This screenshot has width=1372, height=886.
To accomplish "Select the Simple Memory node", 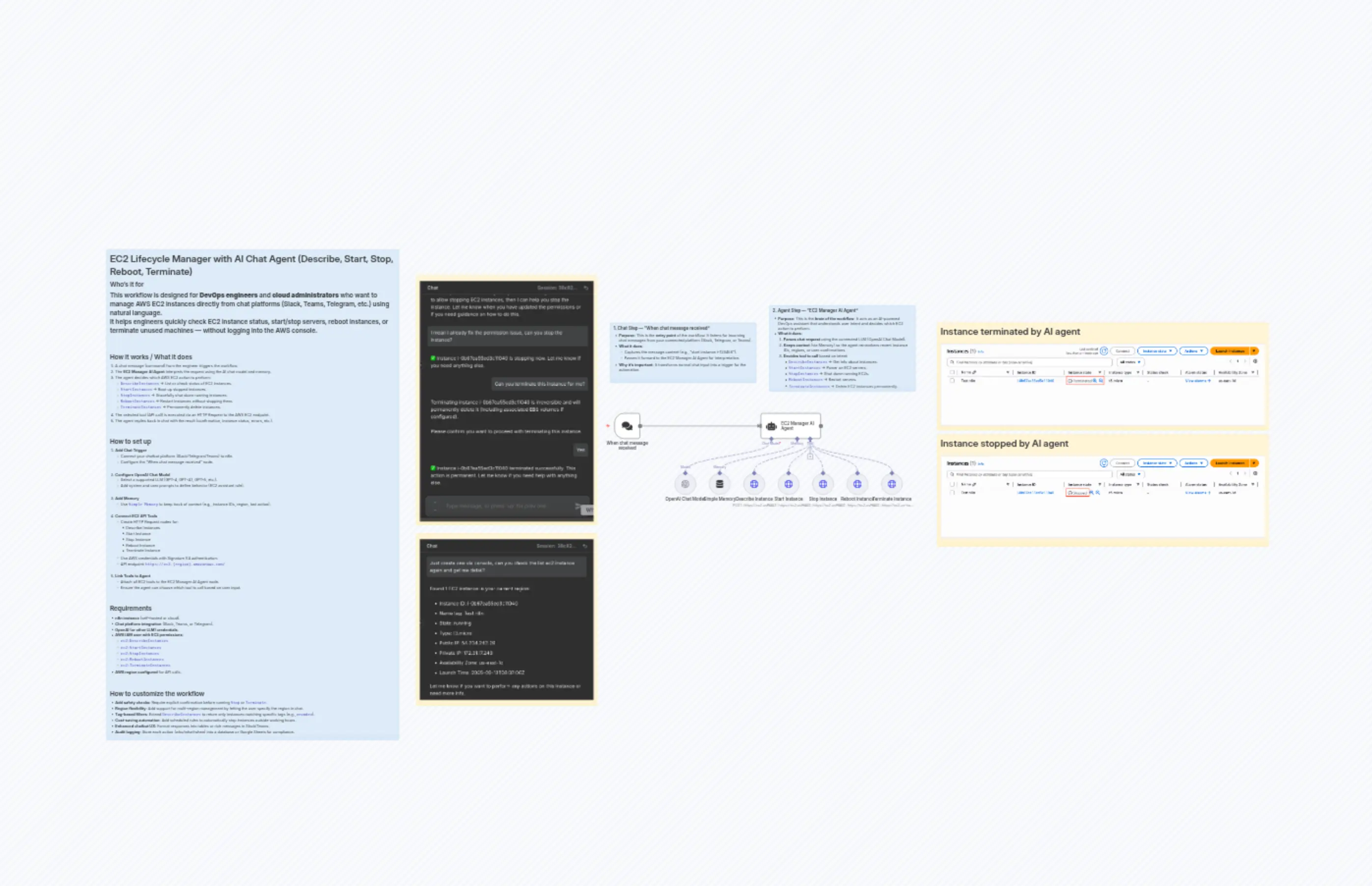I will (719, 484).
